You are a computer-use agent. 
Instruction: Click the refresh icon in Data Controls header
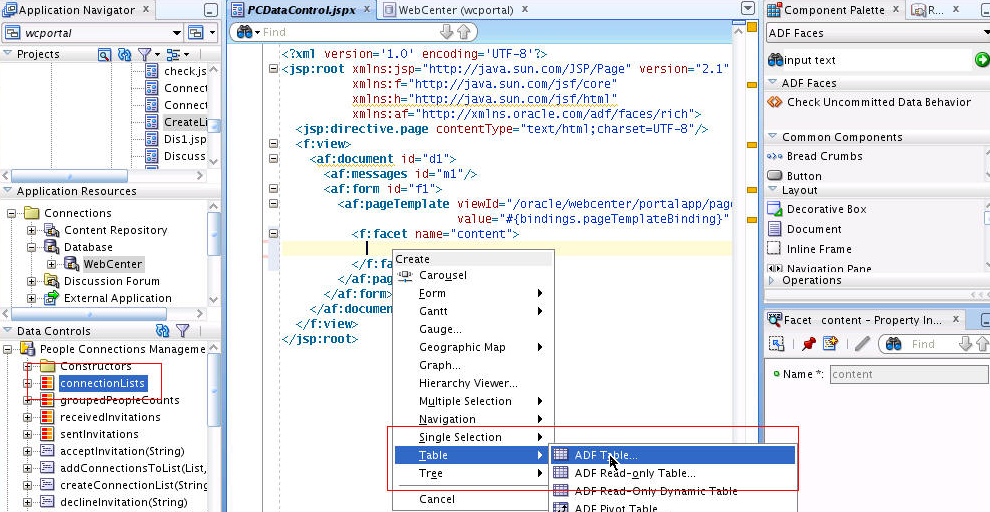pyautogui.click(x=163, y=330)
